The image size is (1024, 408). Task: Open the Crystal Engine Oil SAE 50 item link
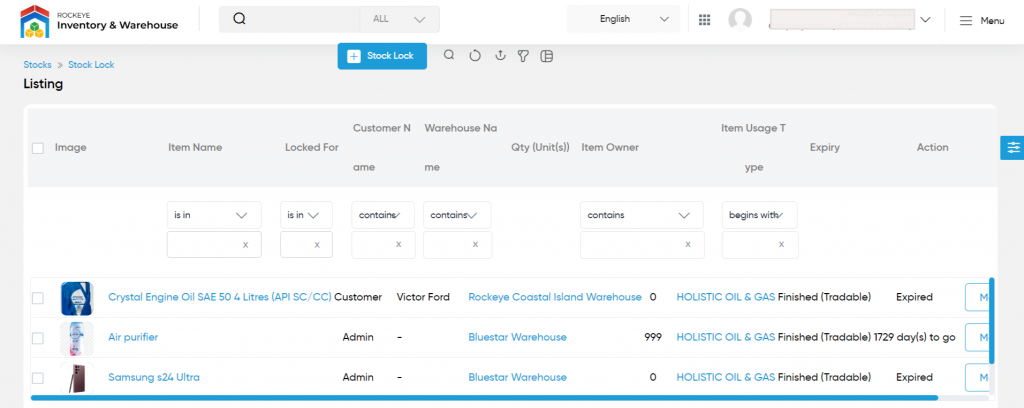click(x=220, y=297)
